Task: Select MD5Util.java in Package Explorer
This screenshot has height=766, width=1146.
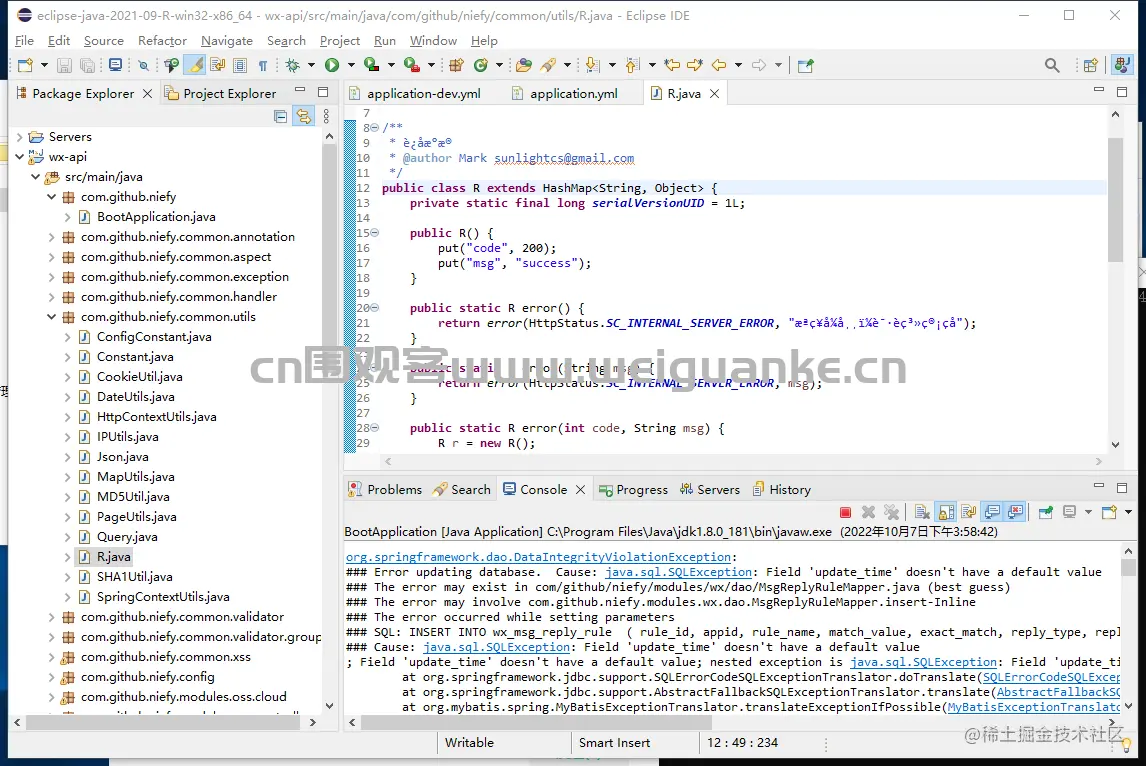Action: [x=133, y=497]
